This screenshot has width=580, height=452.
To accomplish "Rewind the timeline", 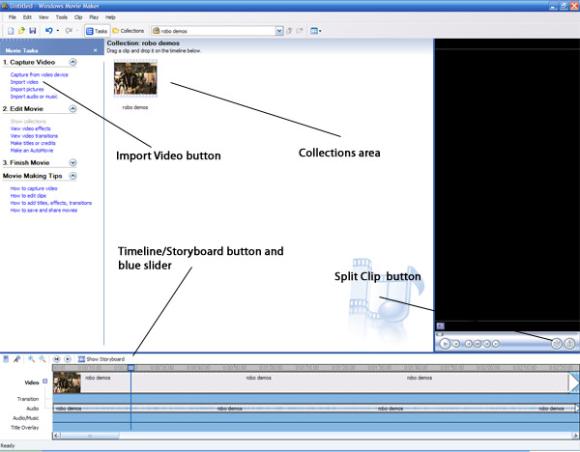I will tap(57, 359).
